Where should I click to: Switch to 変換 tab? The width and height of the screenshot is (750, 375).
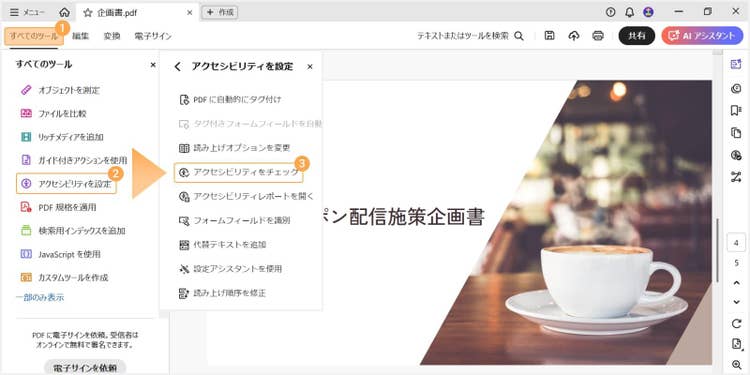(112, 36)
